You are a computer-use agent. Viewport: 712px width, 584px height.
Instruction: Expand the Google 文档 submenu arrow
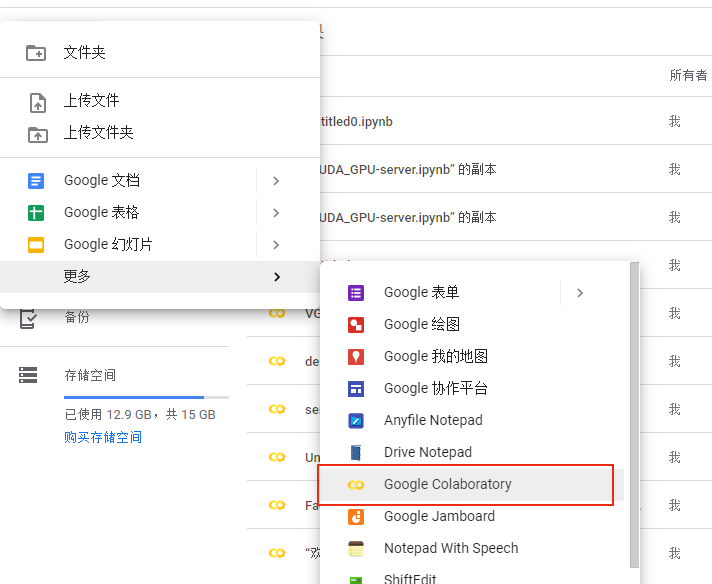[276, 181]
